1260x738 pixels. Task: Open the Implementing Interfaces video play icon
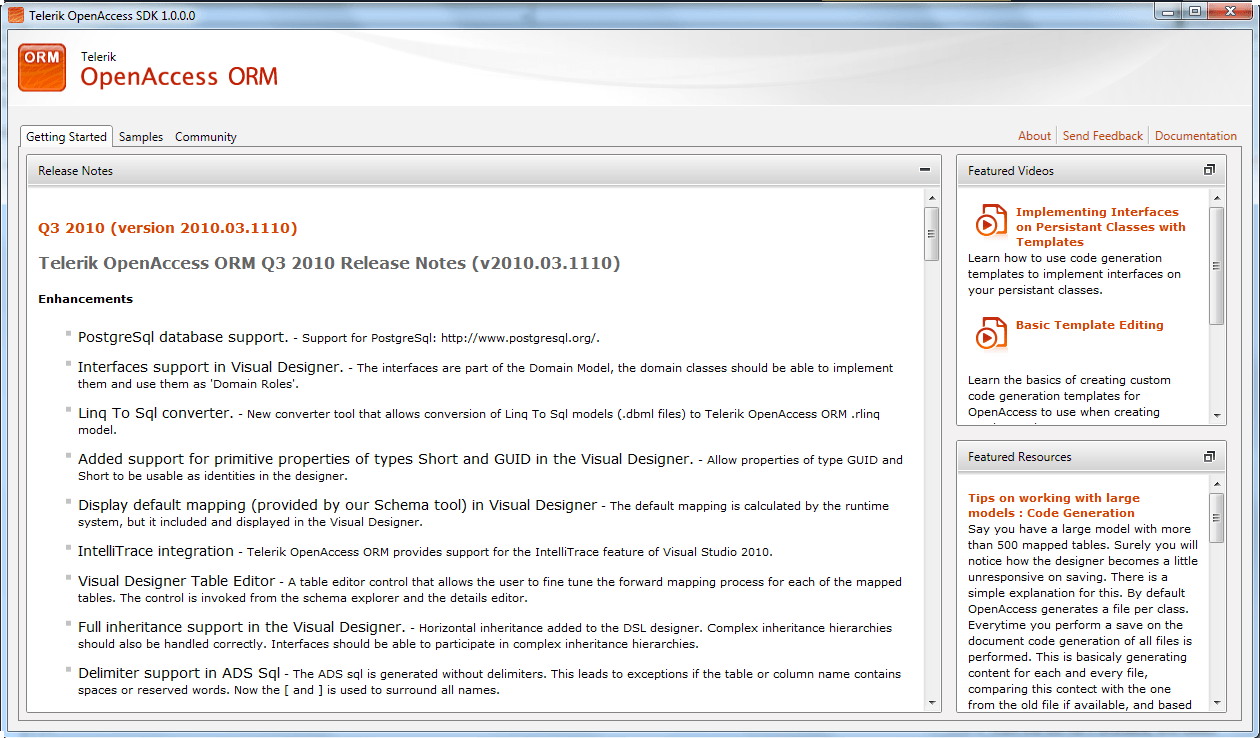pyautogui.click(x=991, y=221)
